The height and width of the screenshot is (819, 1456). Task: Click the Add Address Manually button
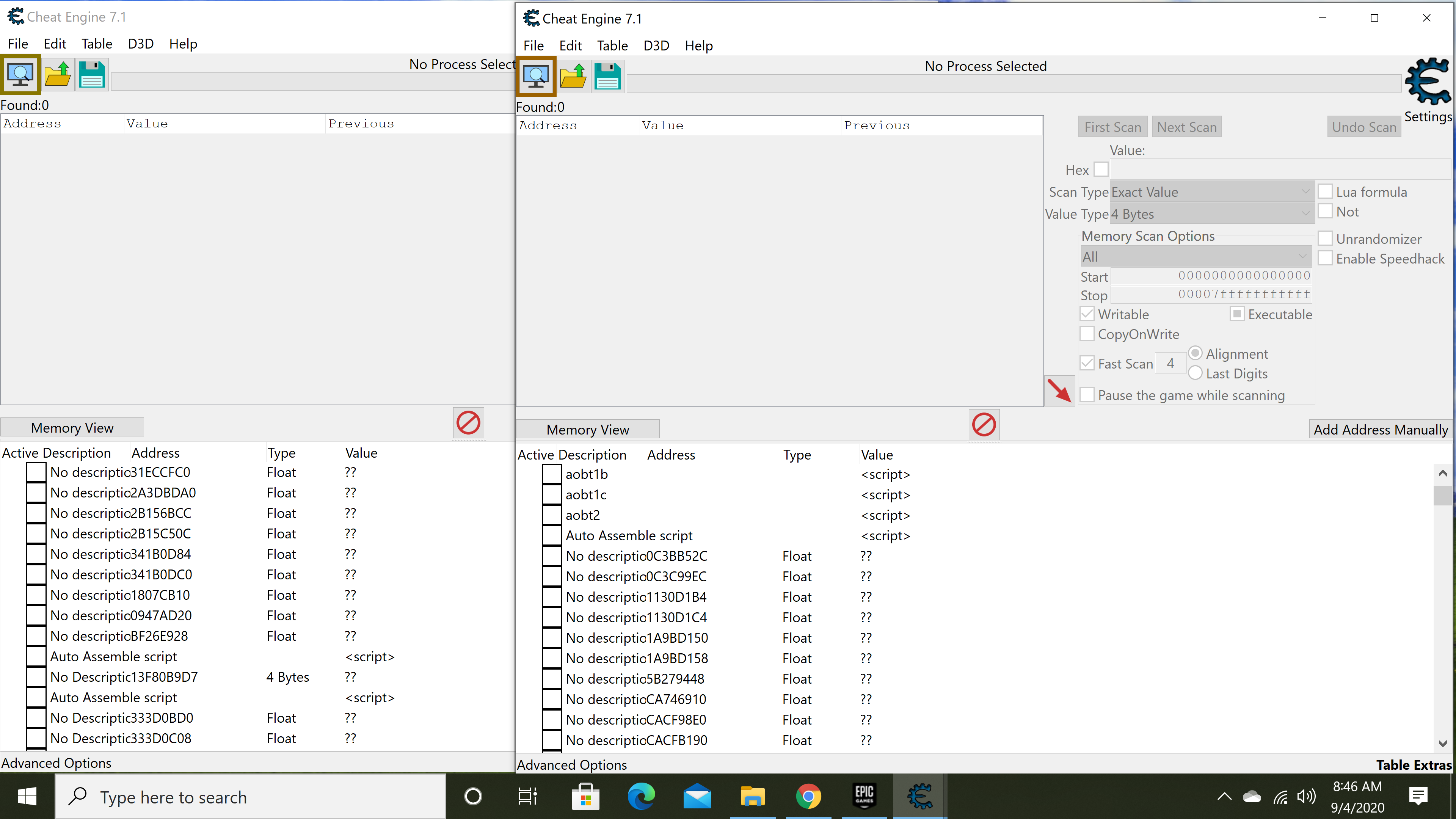(x=1380, y=429)
